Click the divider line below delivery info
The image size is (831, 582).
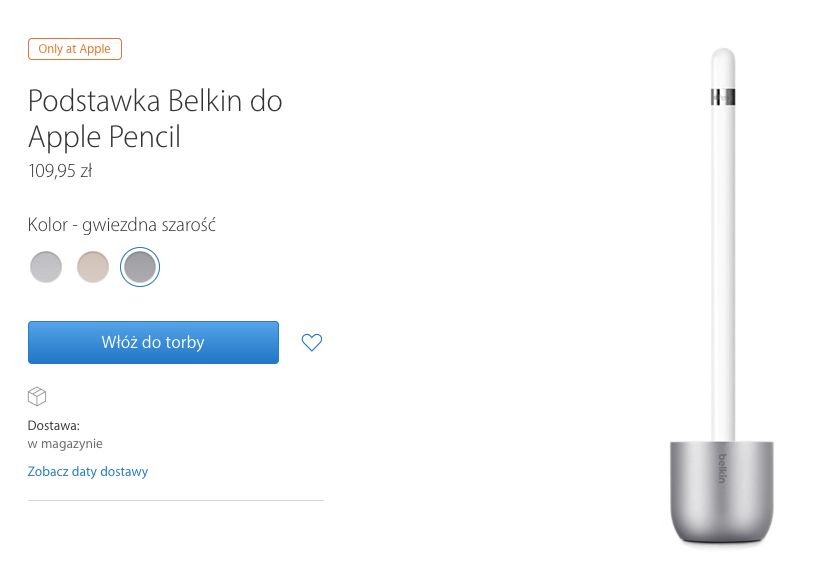176,500
